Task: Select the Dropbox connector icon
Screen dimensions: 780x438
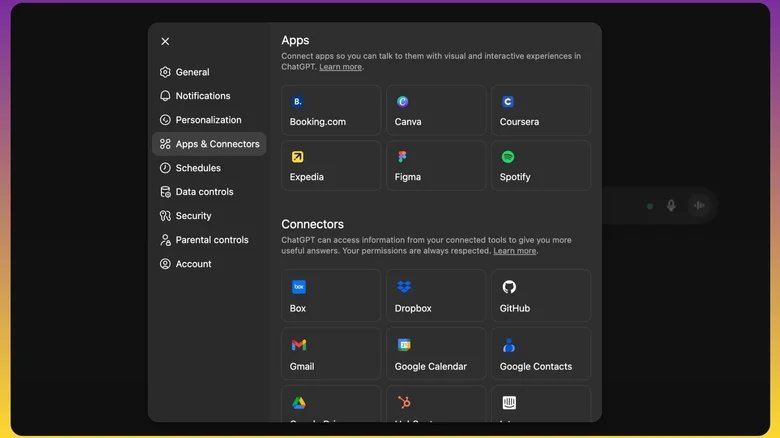Action: (403, 287)
